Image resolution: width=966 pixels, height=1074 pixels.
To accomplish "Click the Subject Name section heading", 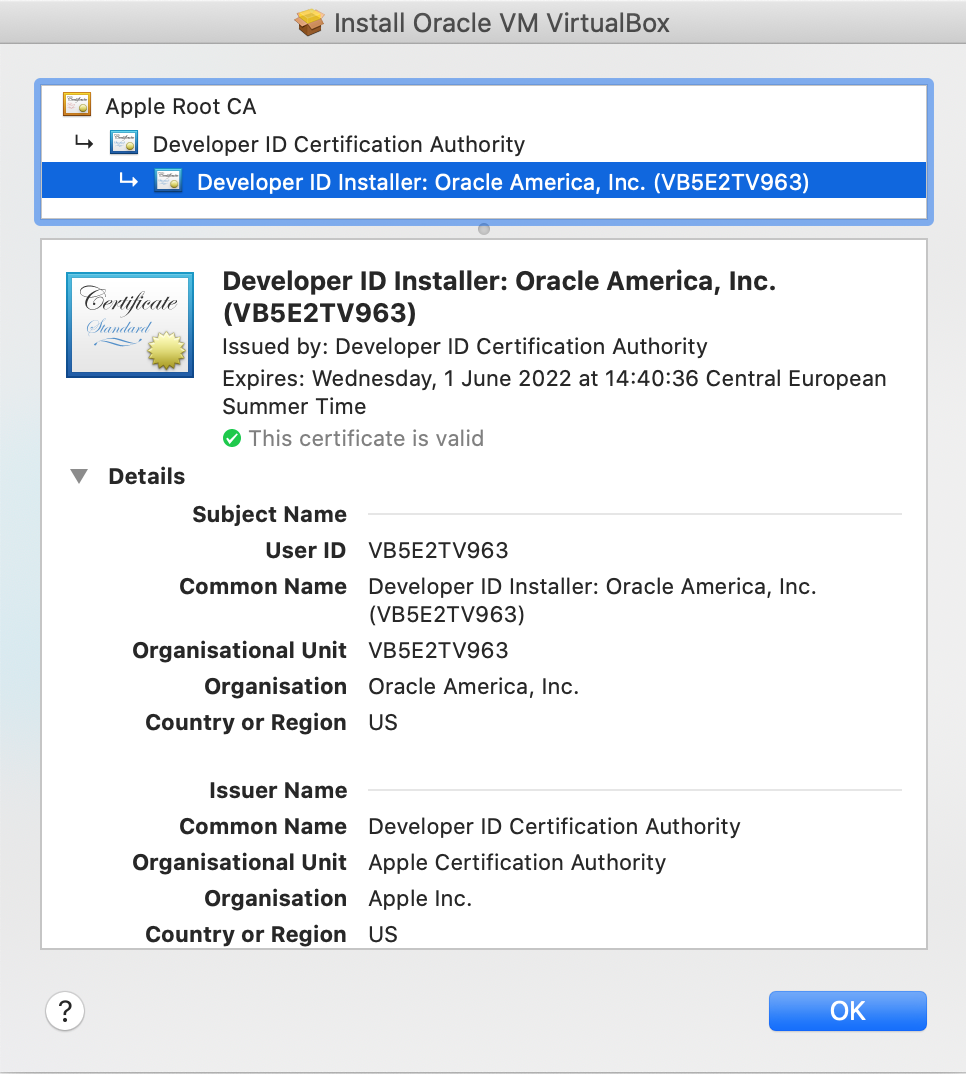I will coord(269,514).
